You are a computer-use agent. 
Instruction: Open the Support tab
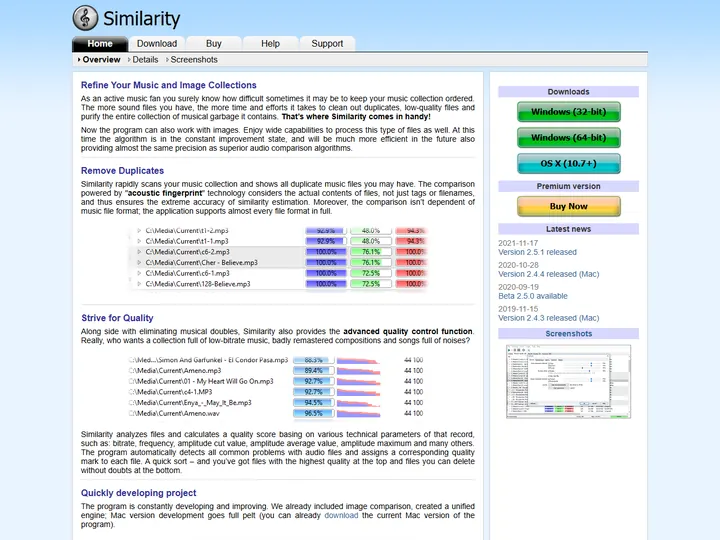tap(327, 44)
